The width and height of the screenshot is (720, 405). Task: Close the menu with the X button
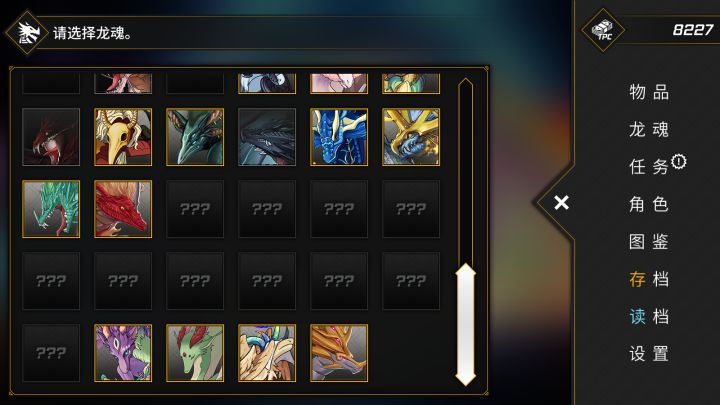(x=561, y=202)
